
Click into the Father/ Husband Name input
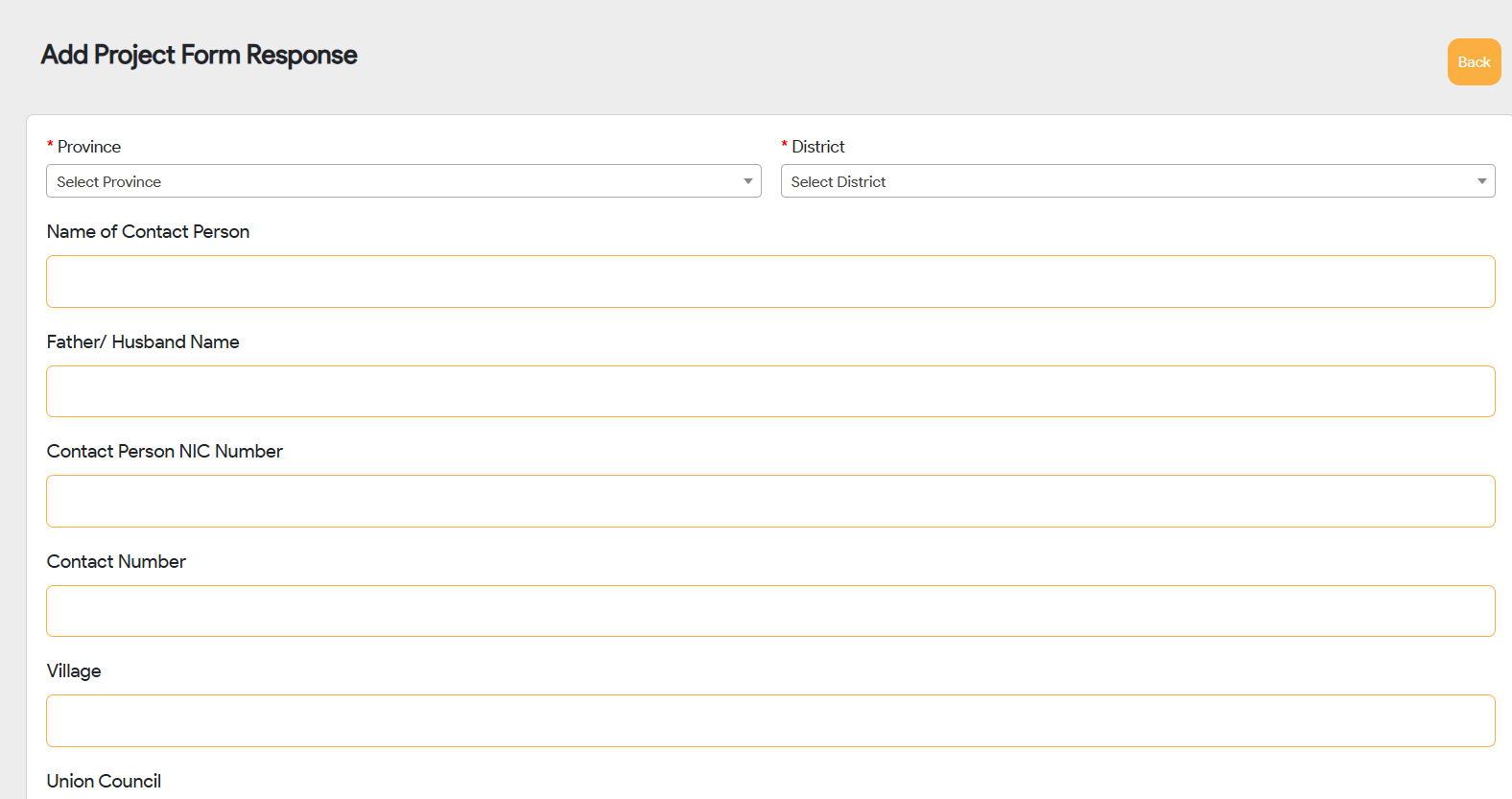[770, 391]
